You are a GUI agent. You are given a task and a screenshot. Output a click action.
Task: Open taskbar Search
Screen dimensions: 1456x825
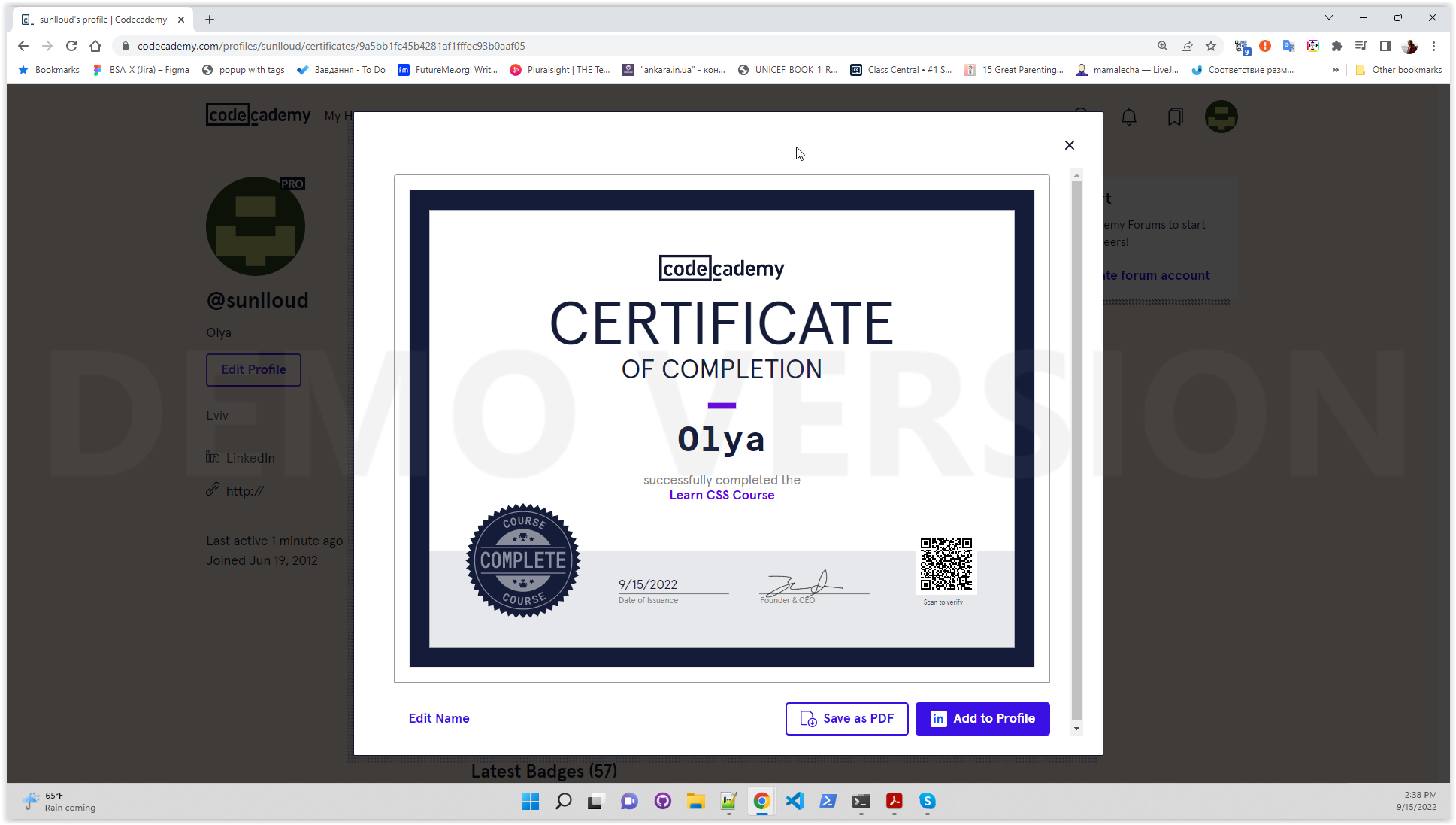click(x=563, y=802)
